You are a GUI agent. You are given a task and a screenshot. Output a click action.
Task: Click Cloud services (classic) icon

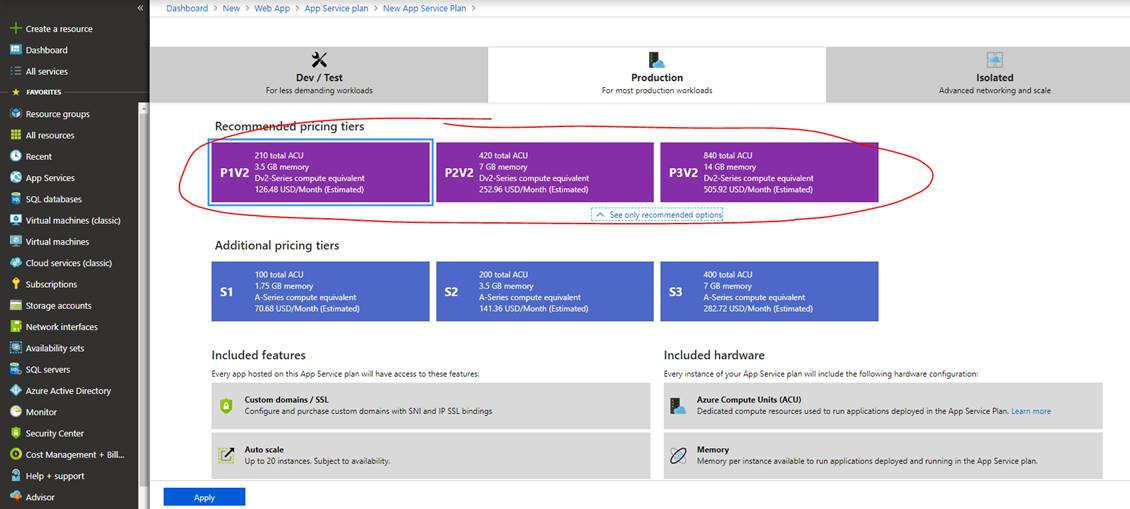[x=15, y=262]
